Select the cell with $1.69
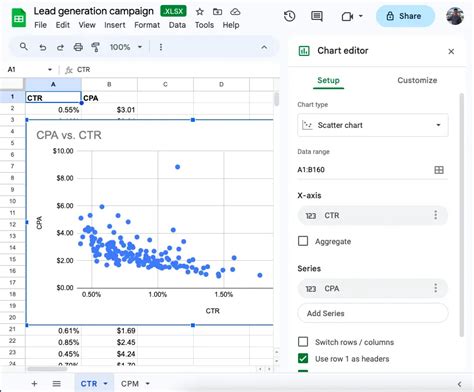 click(109, 331)
